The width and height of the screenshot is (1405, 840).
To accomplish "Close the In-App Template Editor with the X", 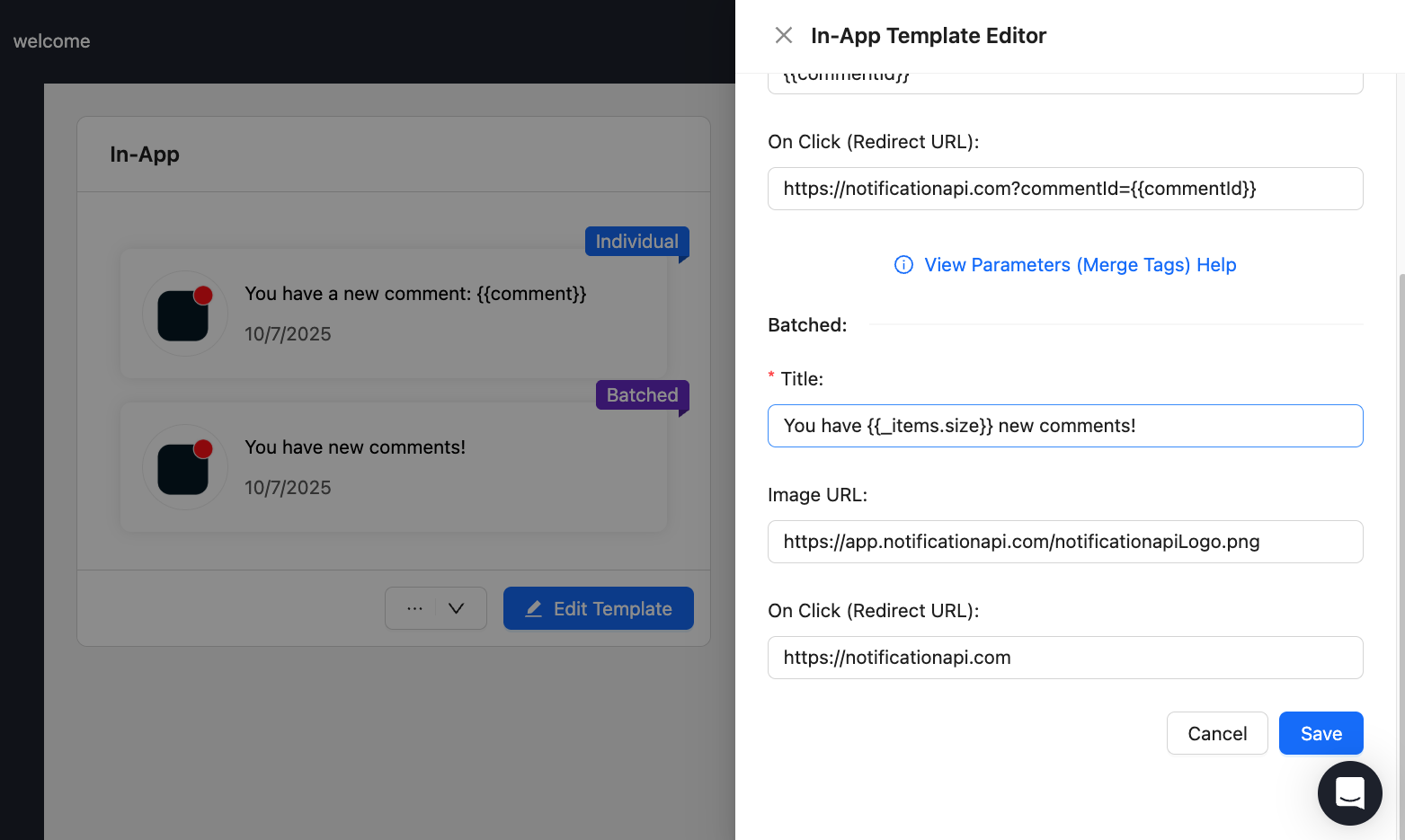I will click(783, 35).
